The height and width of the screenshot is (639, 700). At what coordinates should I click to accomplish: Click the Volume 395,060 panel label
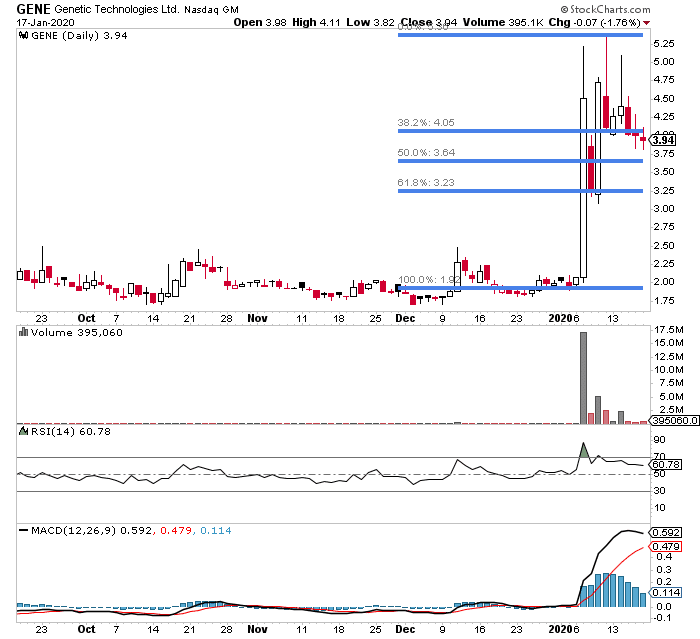(76, 332)
